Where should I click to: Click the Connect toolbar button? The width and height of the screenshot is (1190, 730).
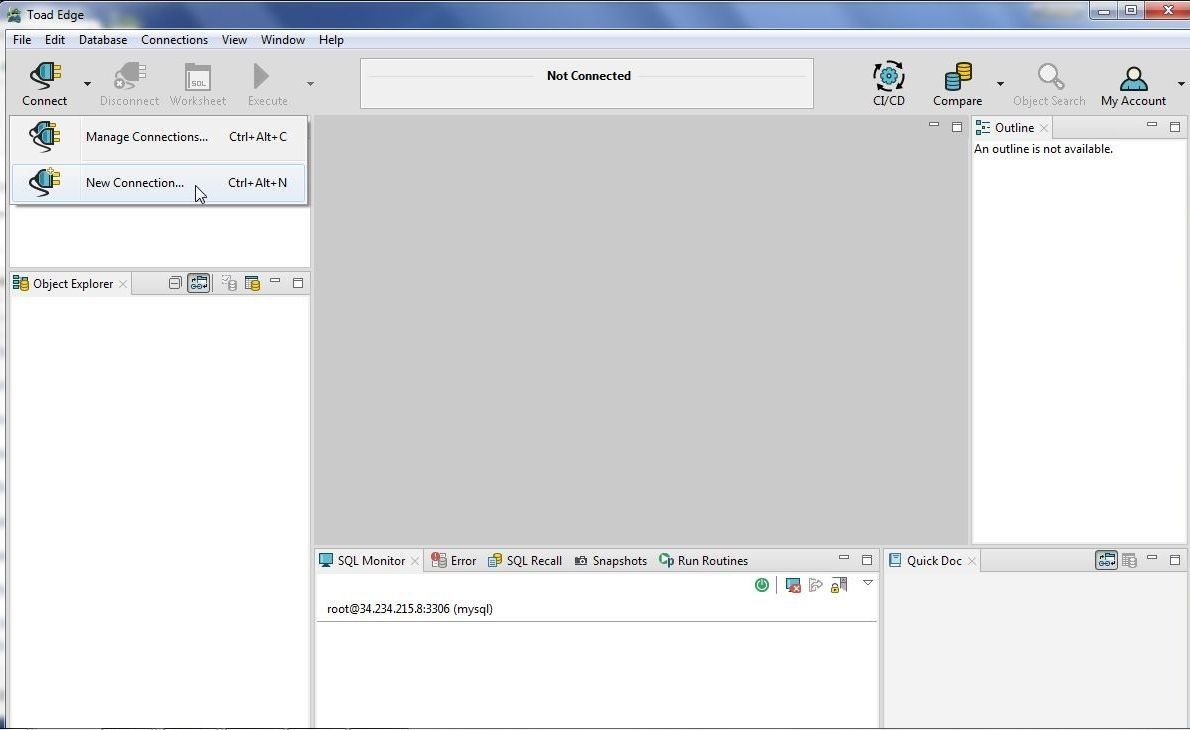[x=44, y=83]
